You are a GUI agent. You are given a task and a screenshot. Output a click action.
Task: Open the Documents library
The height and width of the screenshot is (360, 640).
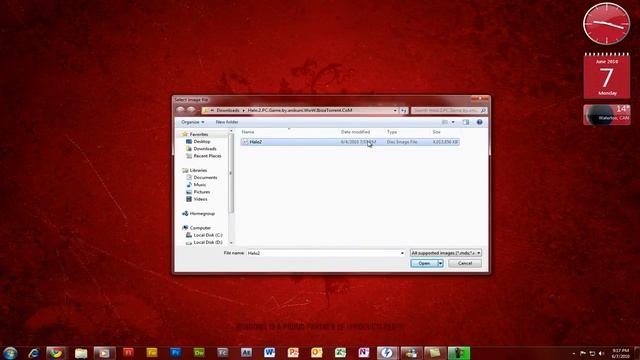click(x=205, y=178)
